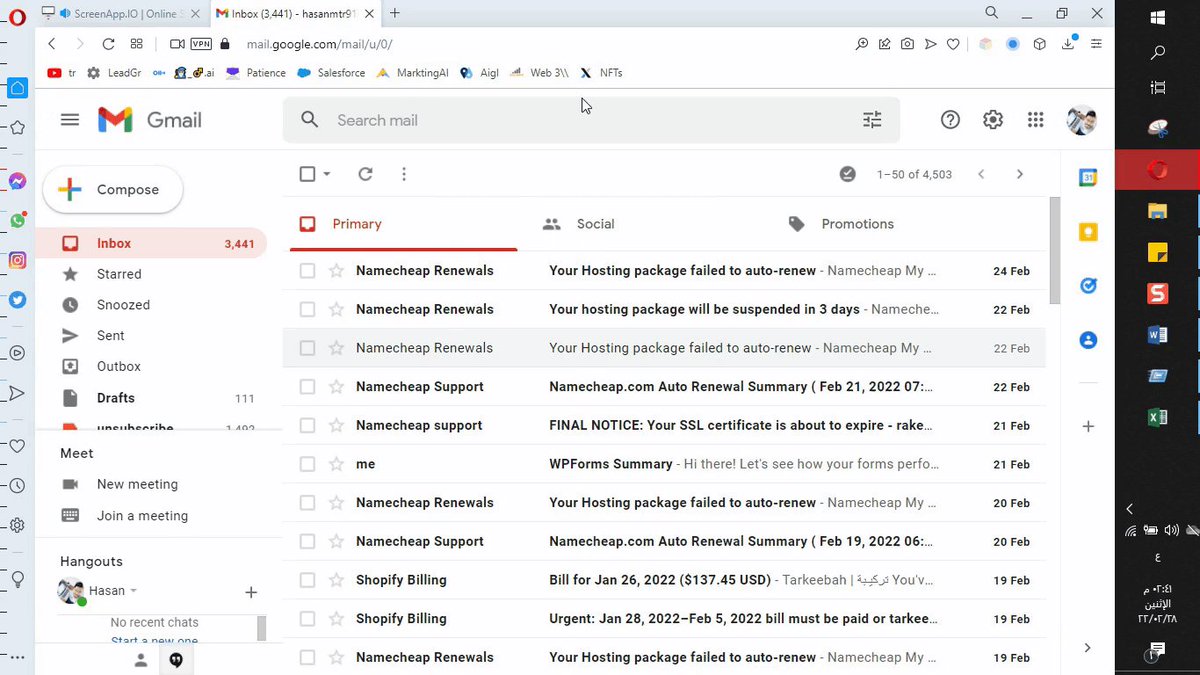The image size is (1200, 675).
Task: Open Patience bookmark
Action: coord(256,73)
